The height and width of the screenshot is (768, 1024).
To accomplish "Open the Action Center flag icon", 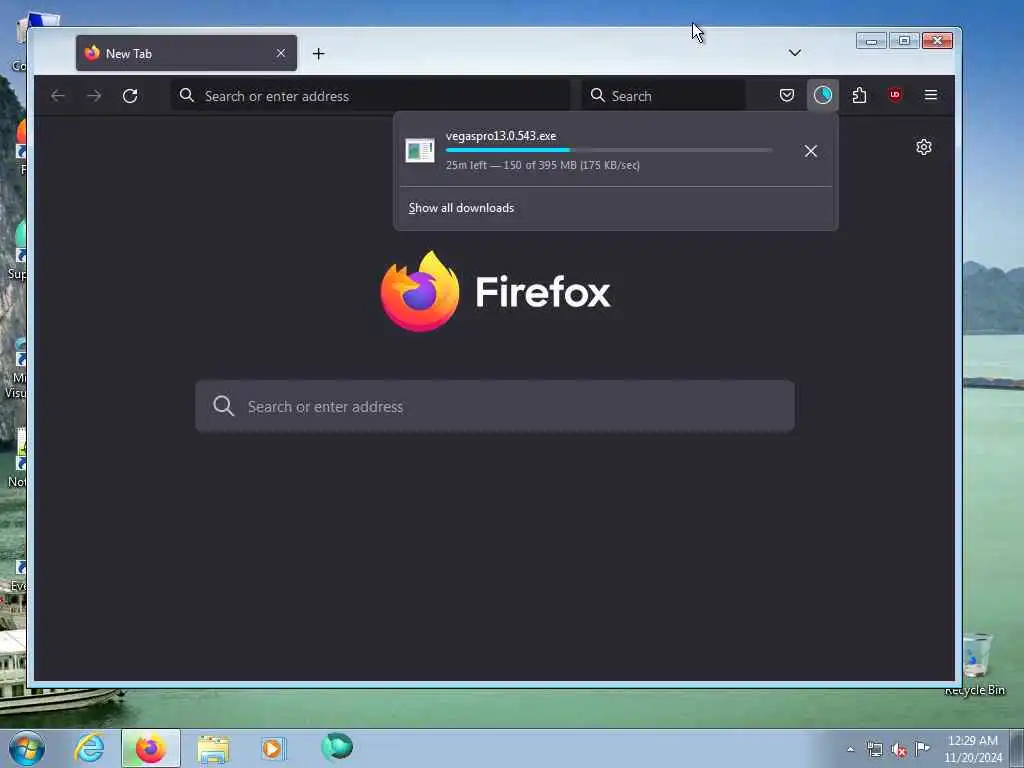I will pos(922,748).
